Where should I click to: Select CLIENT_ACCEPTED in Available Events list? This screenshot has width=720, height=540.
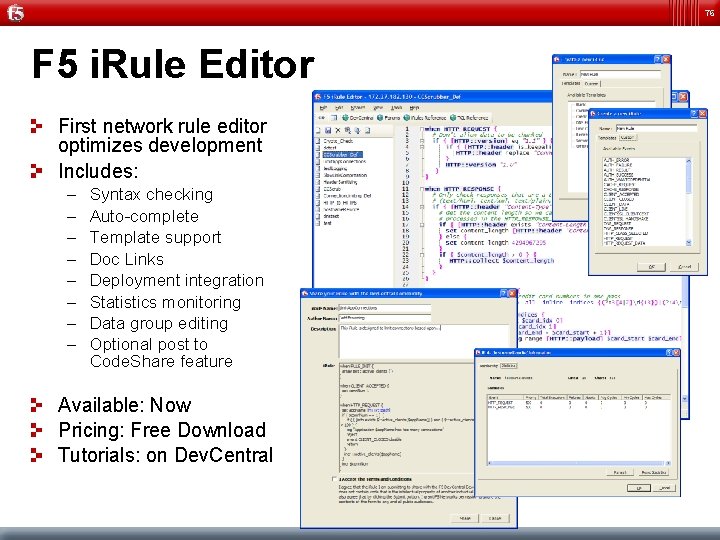621,194
